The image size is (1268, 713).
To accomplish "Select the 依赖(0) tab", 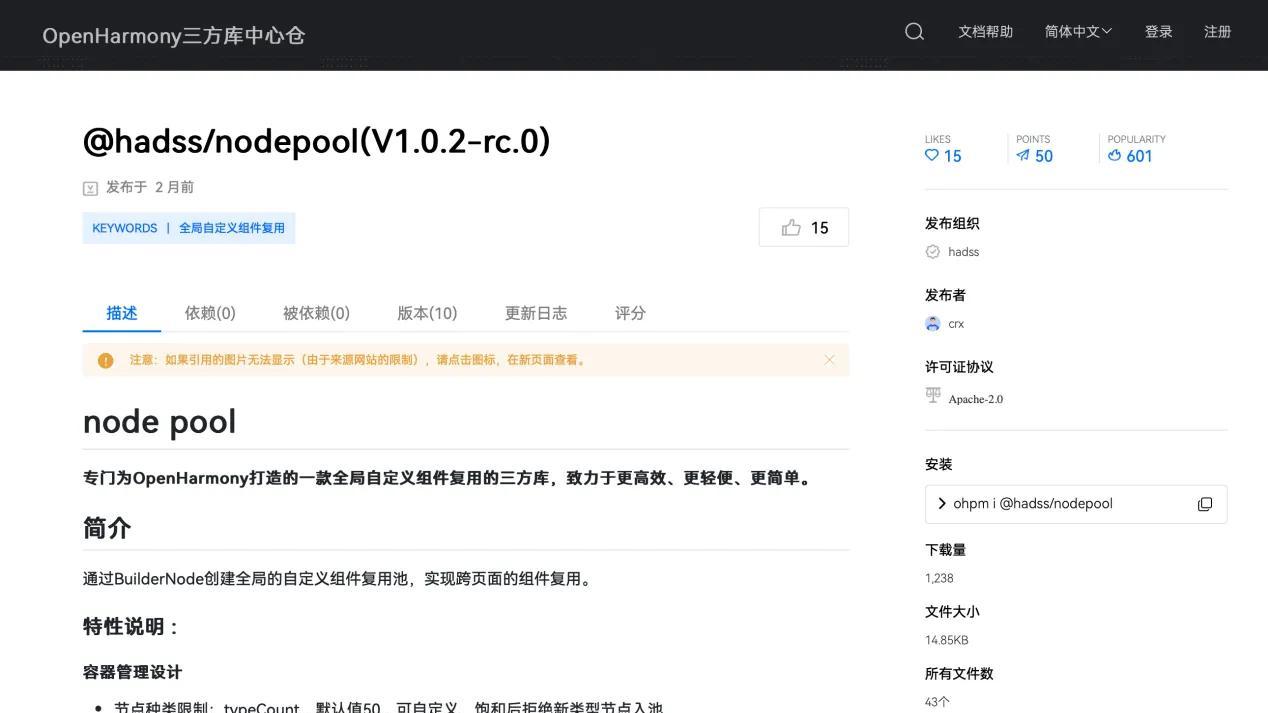I will point(210,312).
